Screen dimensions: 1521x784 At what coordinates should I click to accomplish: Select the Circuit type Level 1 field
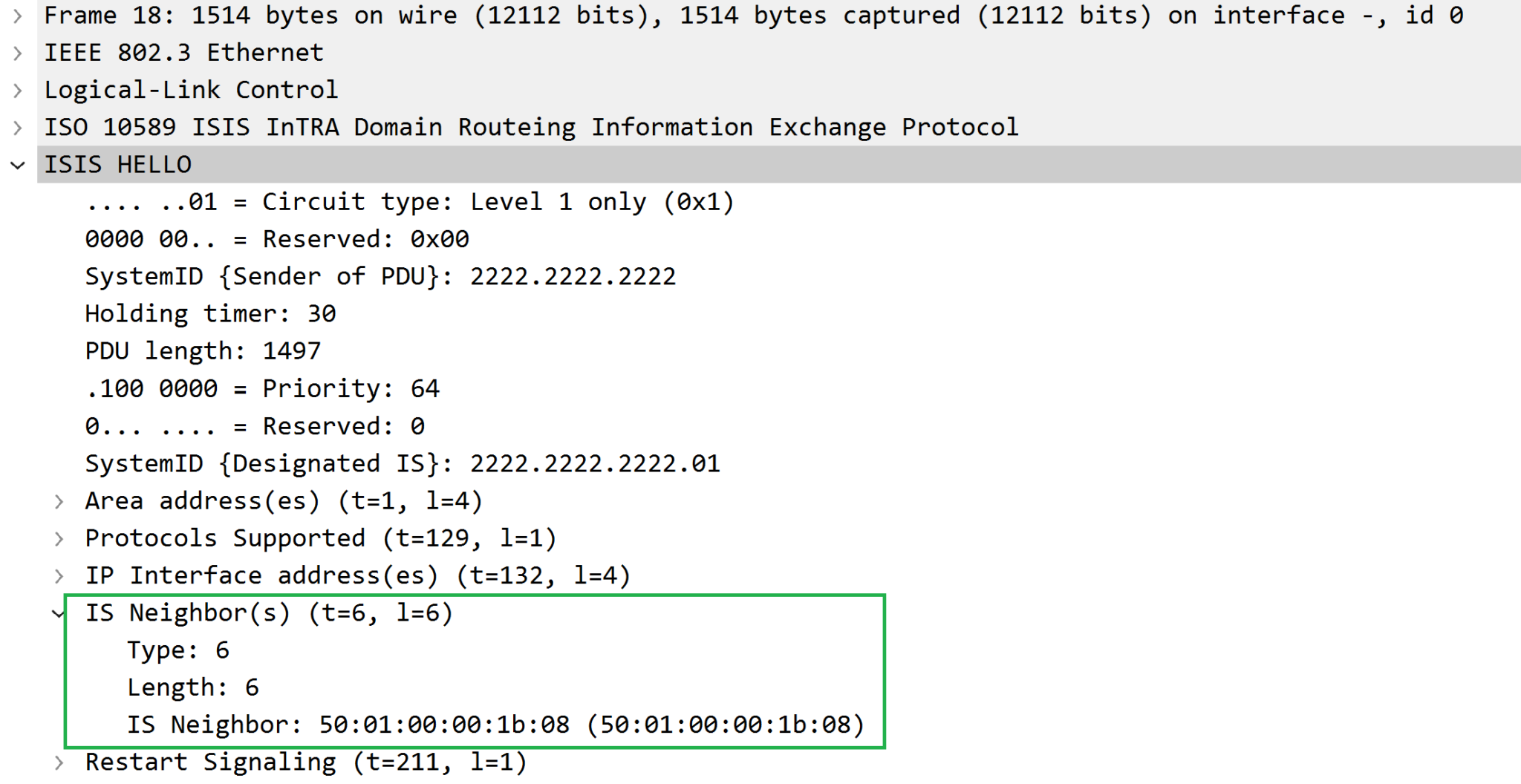[x=408, y=200]
